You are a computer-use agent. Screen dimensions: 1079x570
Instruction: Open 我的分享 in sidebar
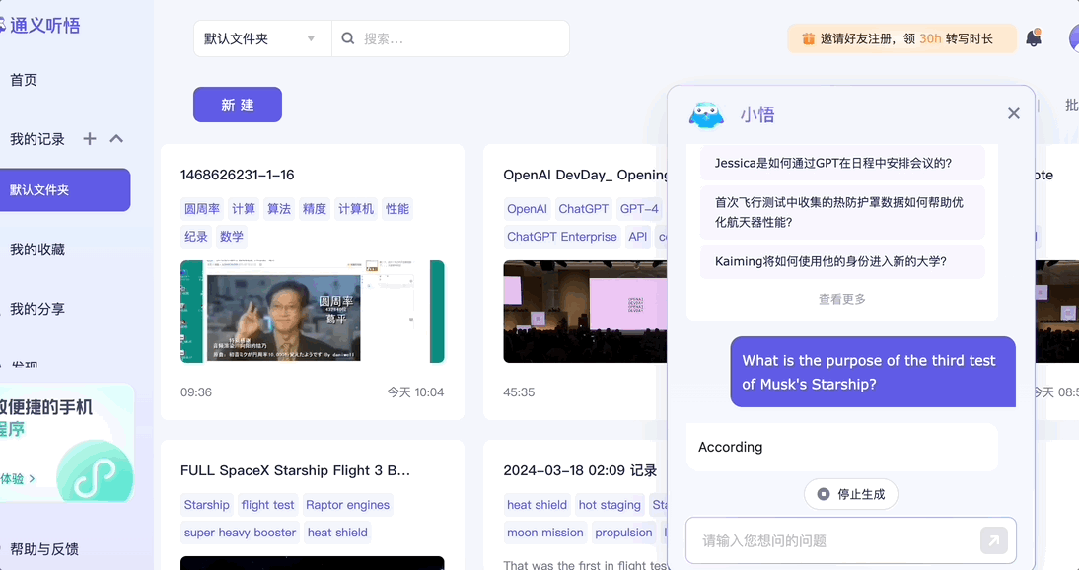click(37, 309)
